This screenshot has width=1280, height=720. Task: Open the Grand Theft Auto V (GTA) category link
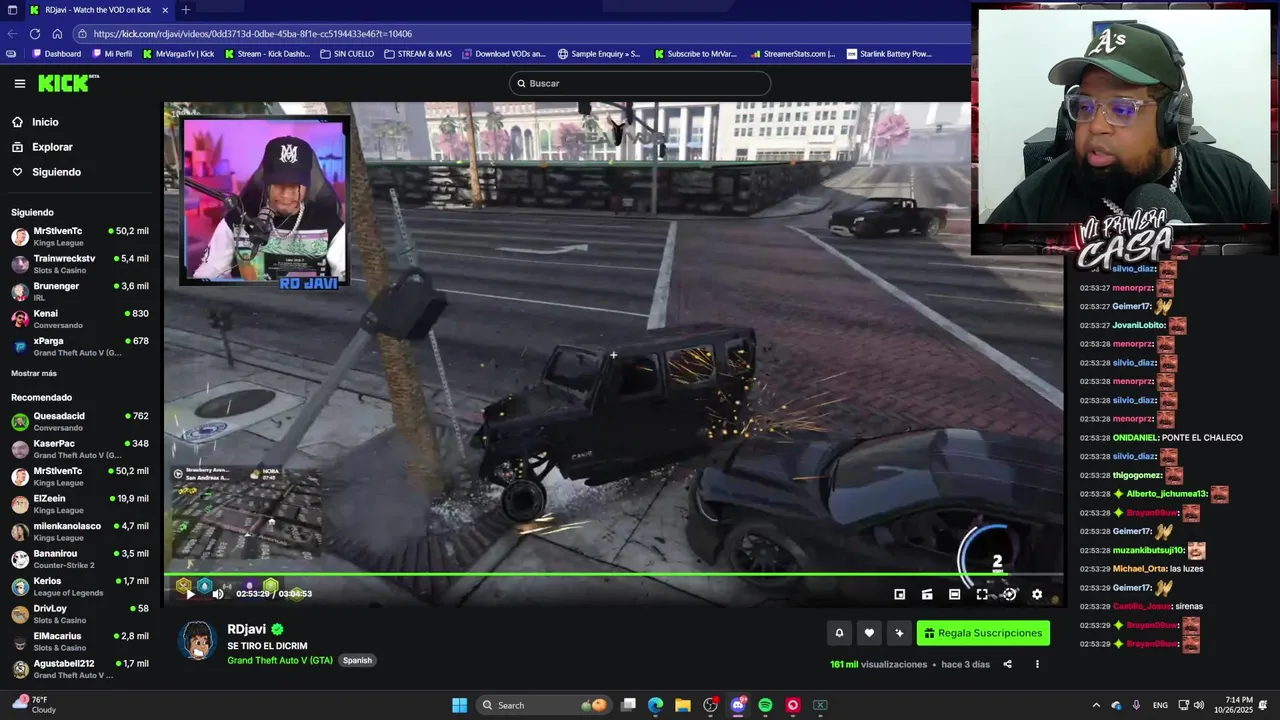tap(280, 660)
